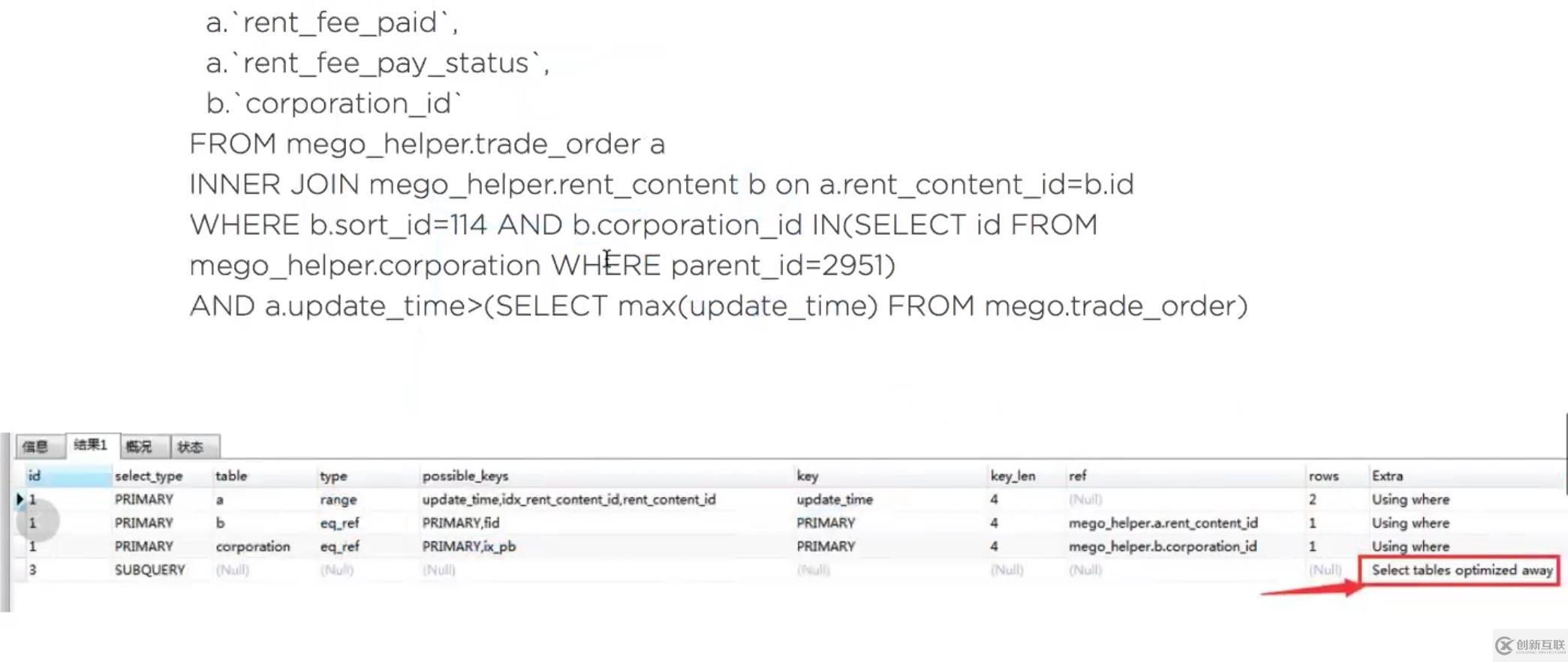Click the 'range' type cell in first row
The image size is (1568, 662).
pos(339,499)
